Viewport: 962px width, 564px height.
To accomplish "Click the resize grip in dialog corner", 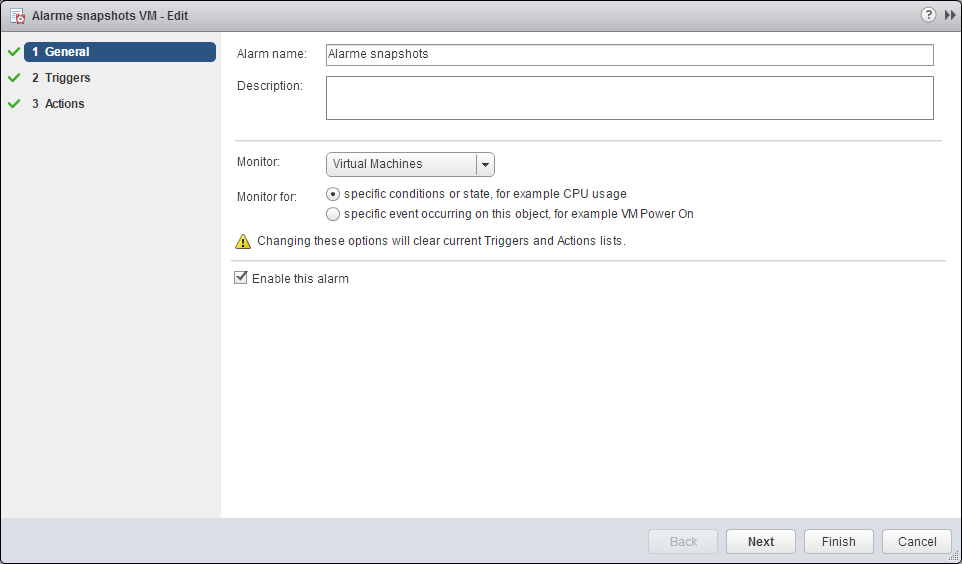I will (x=953, y=556).
